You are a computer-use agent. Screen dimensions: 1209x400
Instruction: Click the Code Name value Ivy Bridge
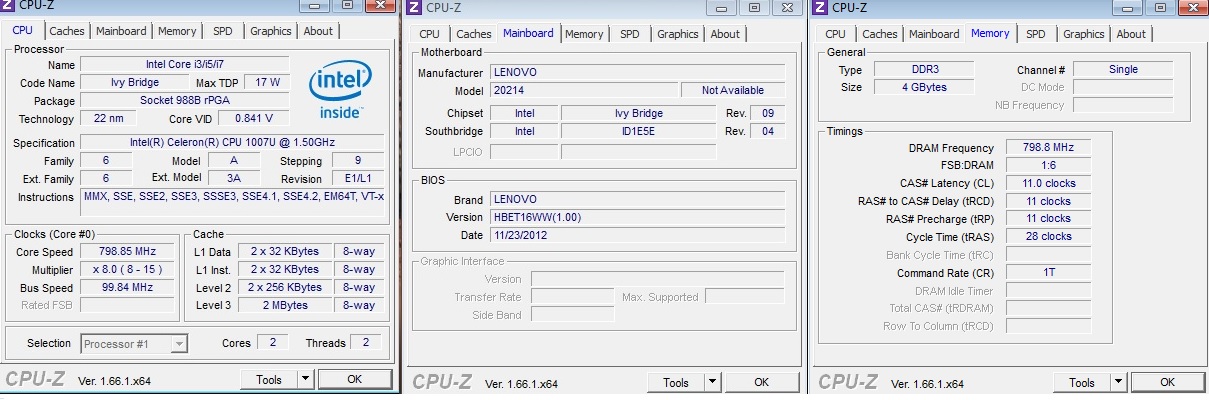(x=133, y=83)
